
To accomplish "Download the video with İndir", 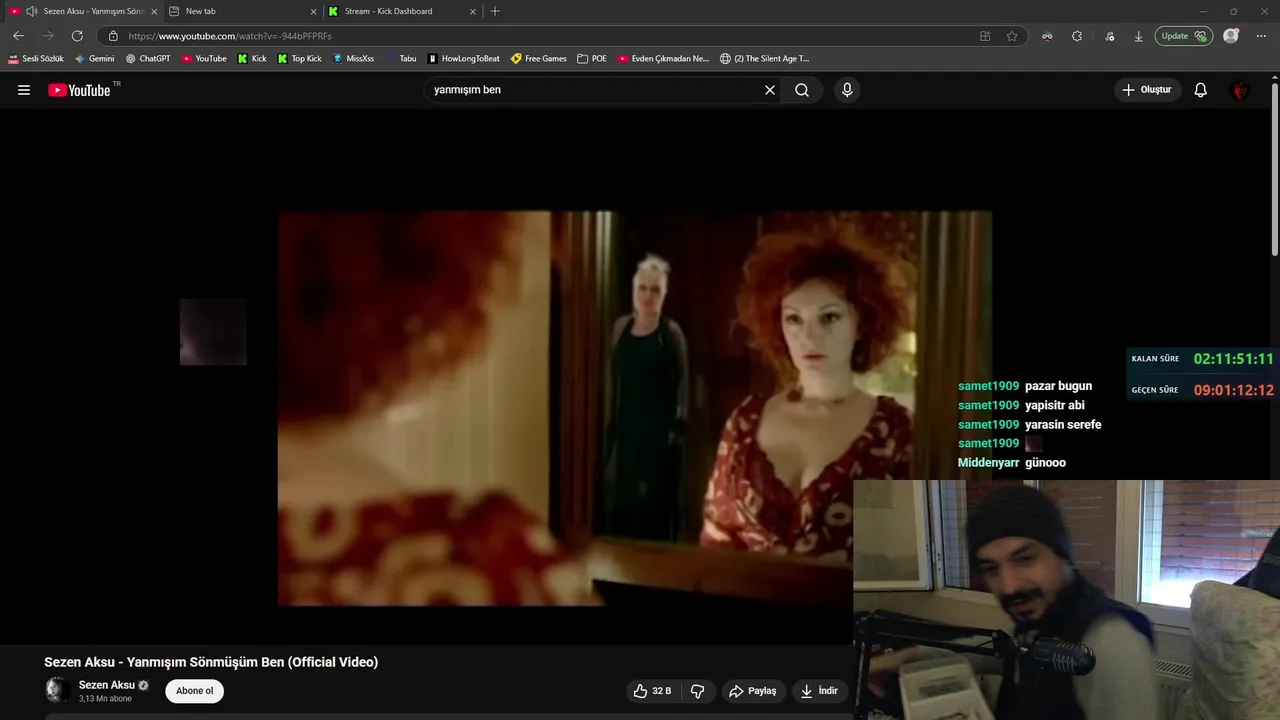I will pos(819,691).
